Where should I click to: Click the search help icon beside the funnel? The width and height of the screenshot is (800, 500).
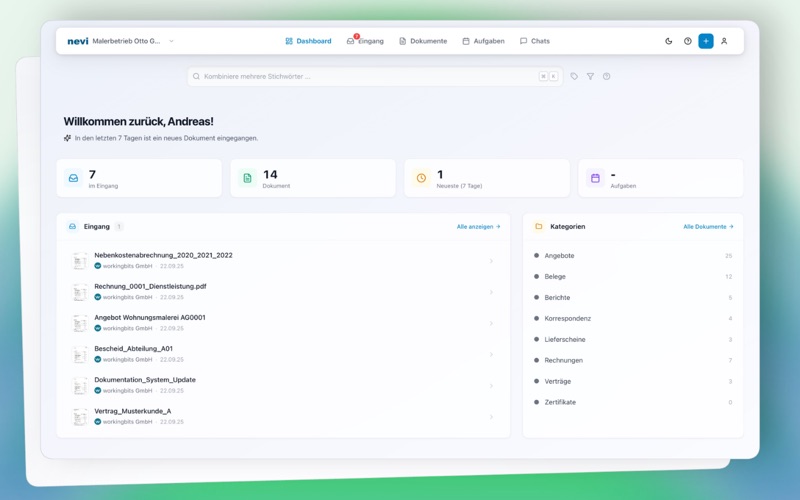pyautogui.click(x=607, y=77)
